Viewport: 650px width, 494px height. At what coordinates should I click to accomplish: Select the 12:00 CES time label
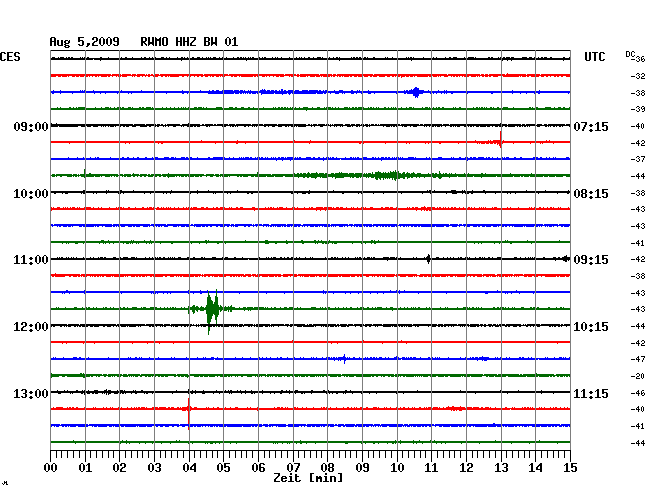[31, 327]
